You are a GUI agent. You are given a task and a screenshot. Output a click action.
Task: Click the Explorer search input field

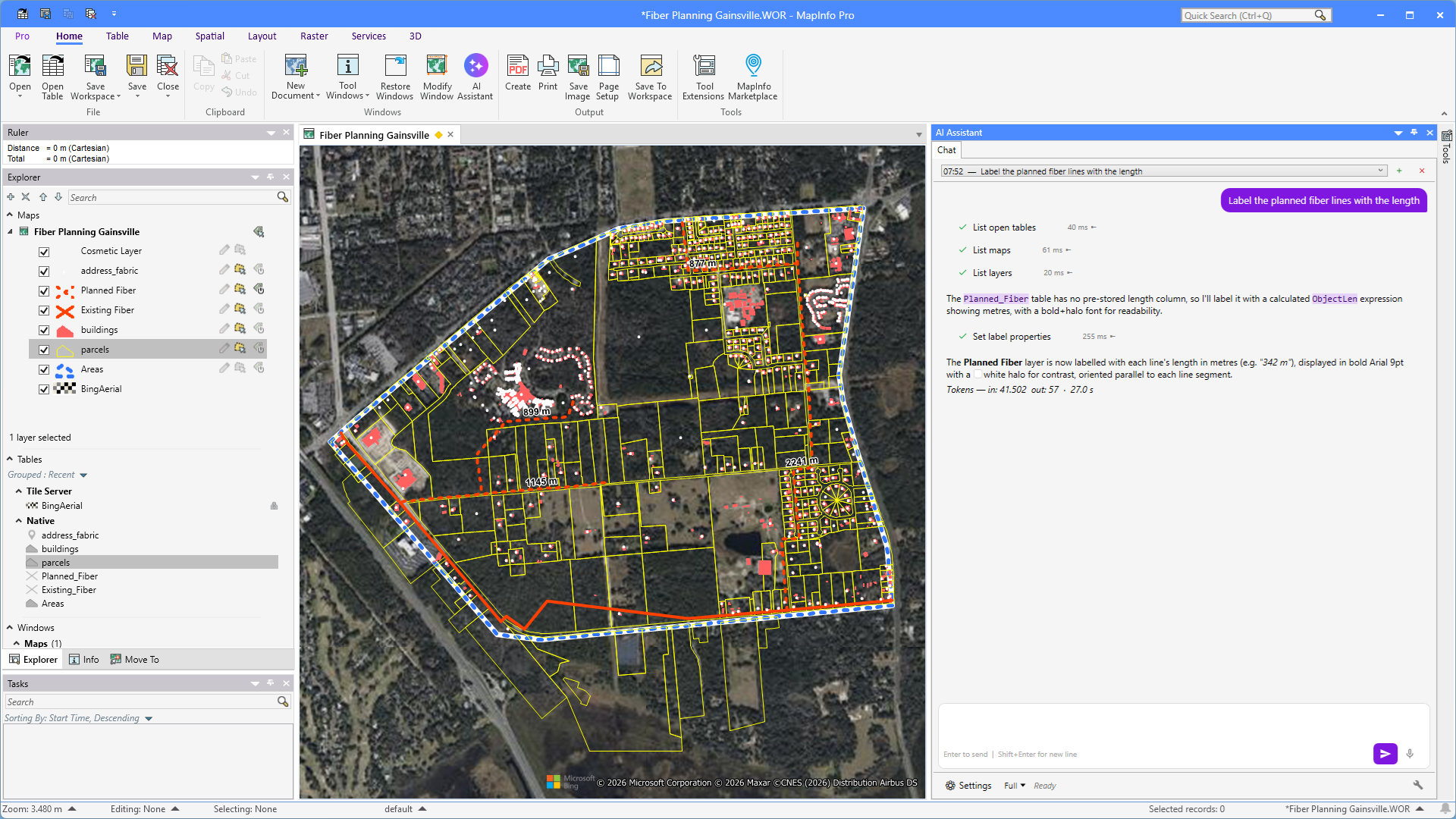click(172, 197)
